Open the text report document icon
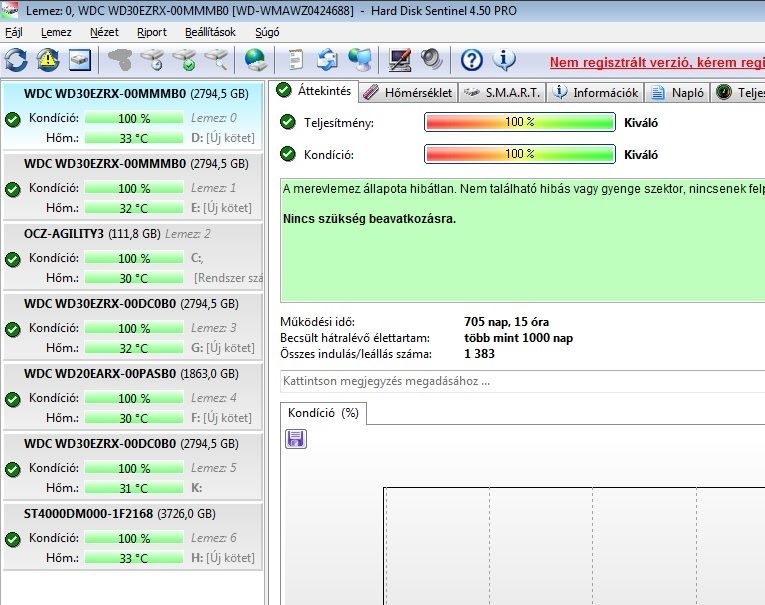 [x=295, y=60]
